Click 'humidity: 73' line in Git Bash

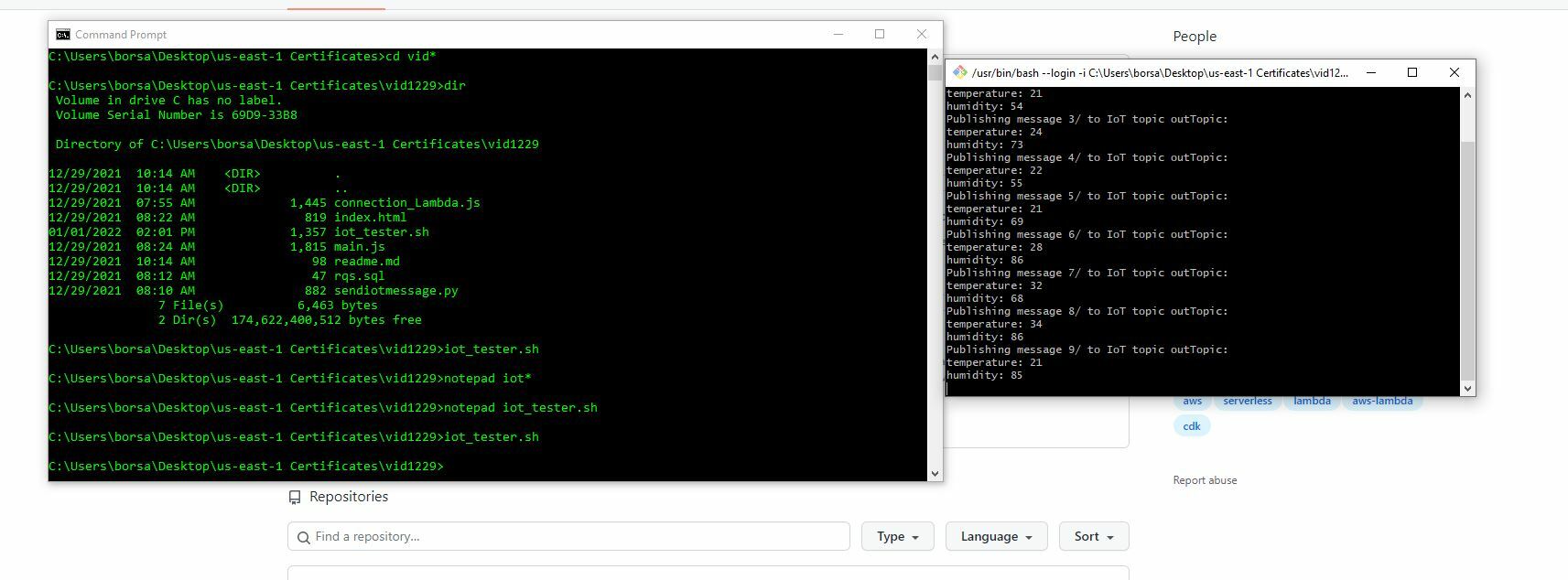(985, 145)
